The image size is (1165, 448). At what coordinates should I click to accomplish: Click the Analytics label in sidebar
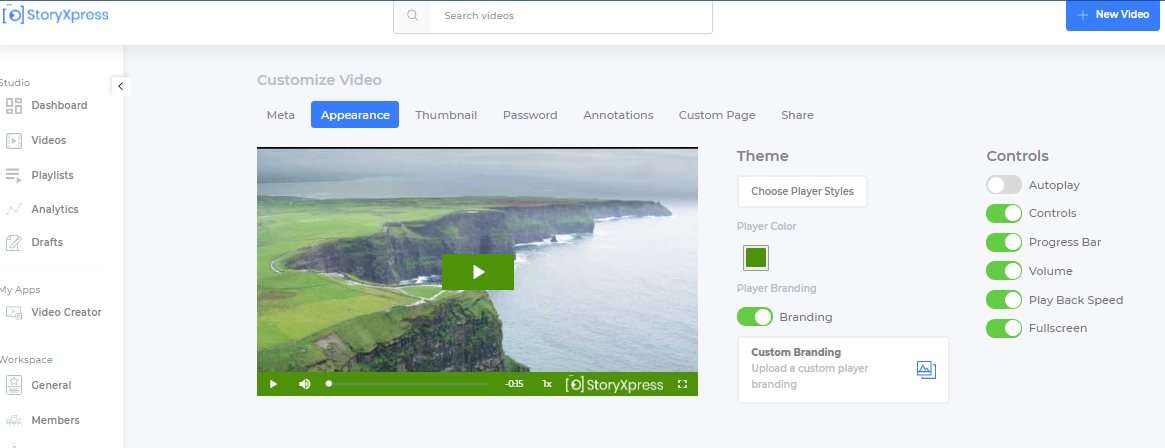click(55, 210)
